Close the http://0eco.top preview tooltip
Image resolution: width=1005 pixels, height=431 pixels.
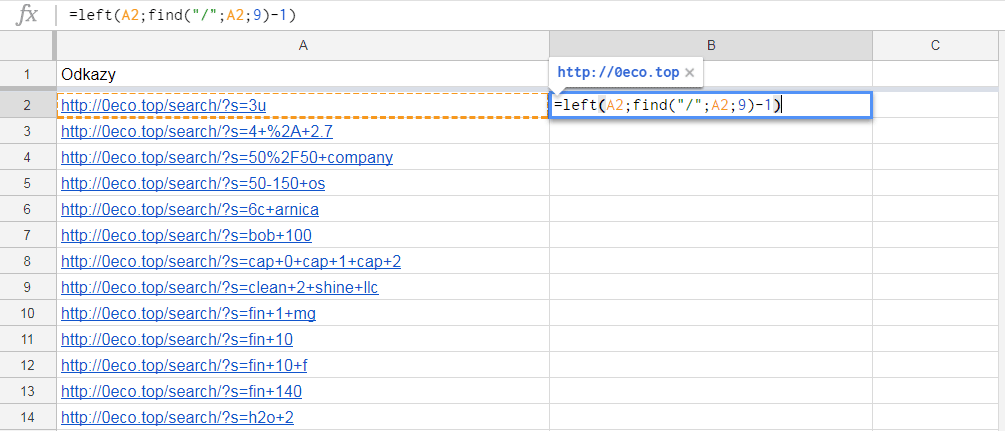click(x=690, y=73)
